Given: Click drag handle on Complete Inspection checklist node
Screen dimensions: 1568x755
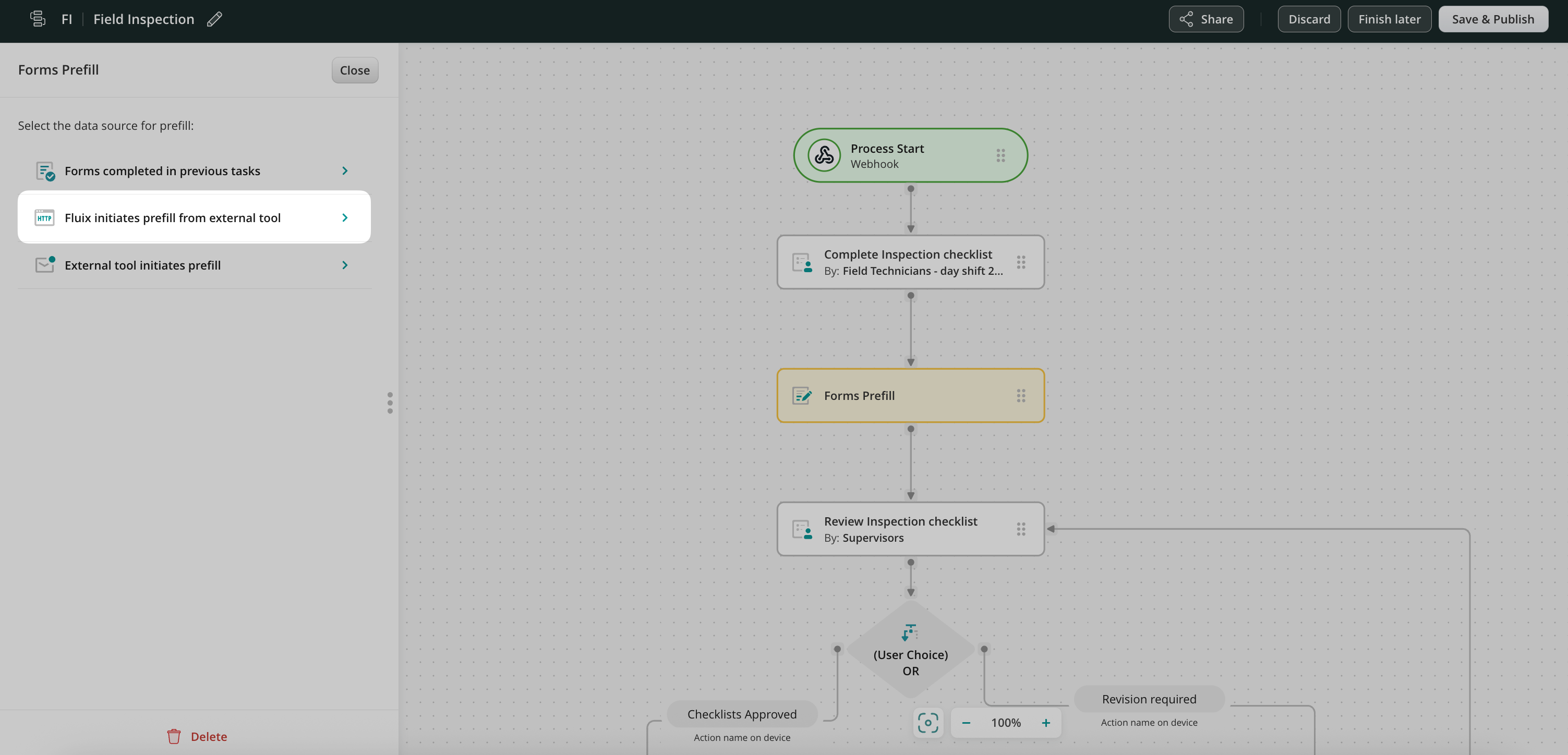Looking at the screenshot, I should click(x=1021, y=262).
